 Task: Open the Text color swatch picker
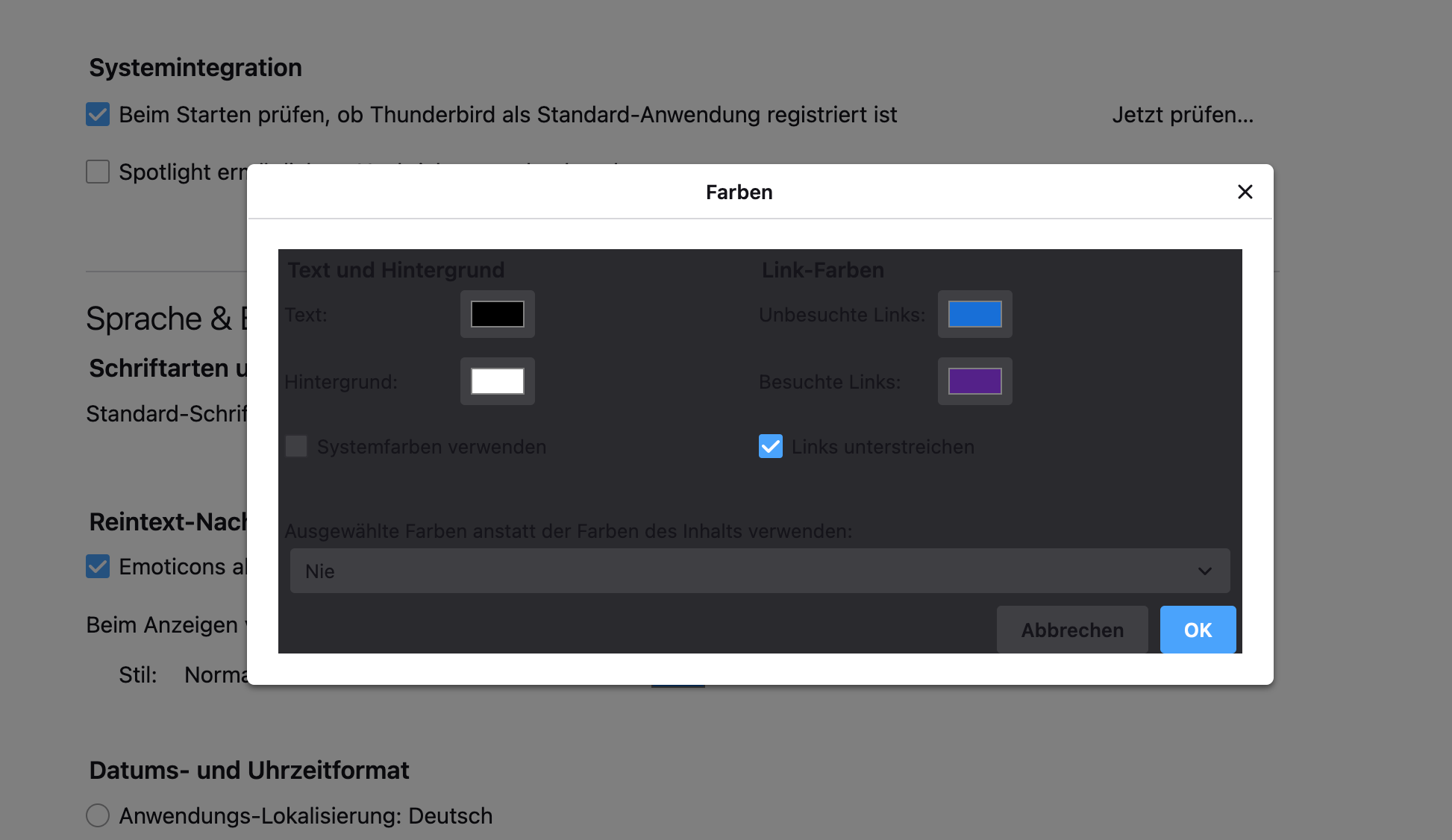pos(497,314)
